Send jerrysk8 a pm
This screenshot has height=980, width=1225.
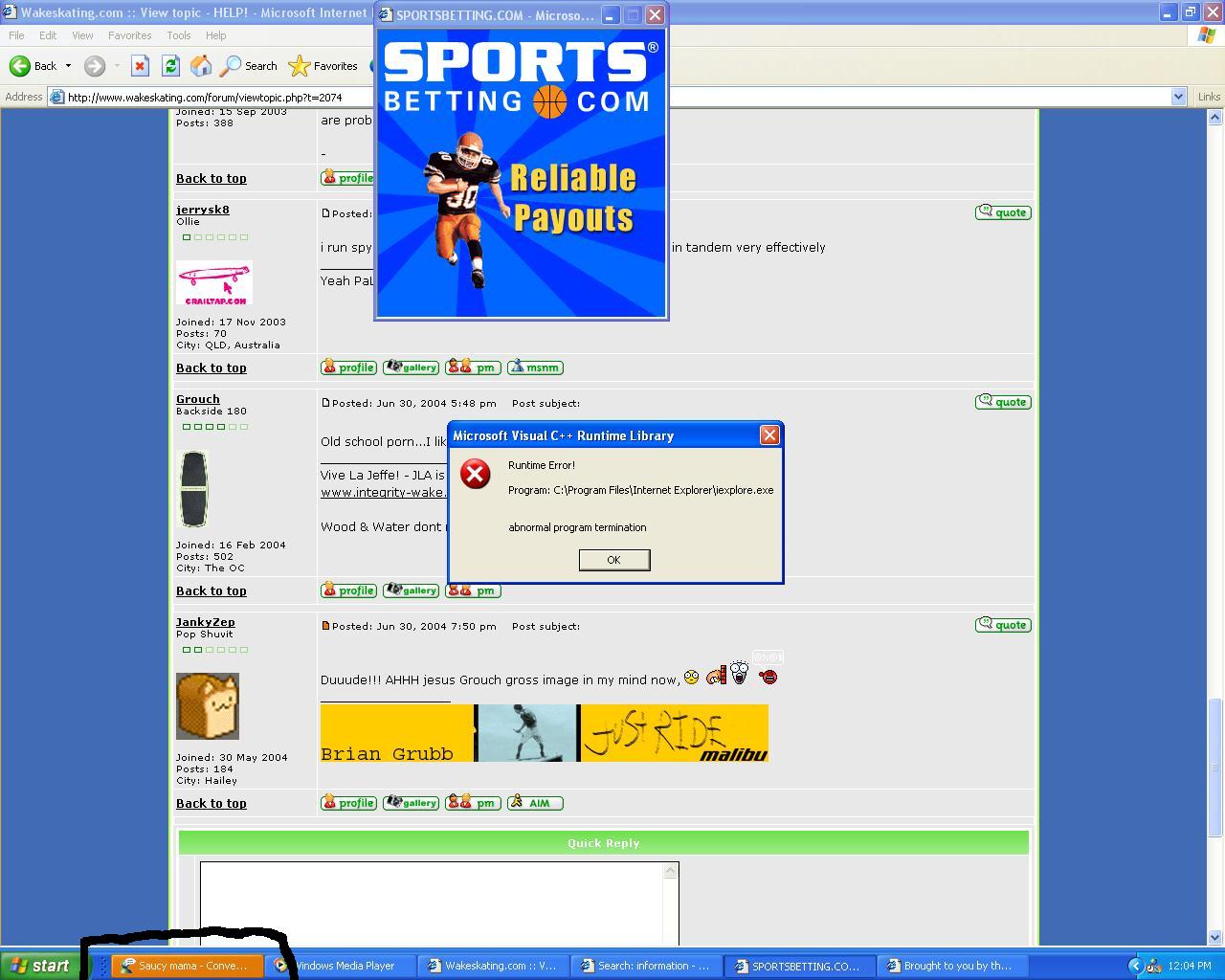click(x=473, y=367)
